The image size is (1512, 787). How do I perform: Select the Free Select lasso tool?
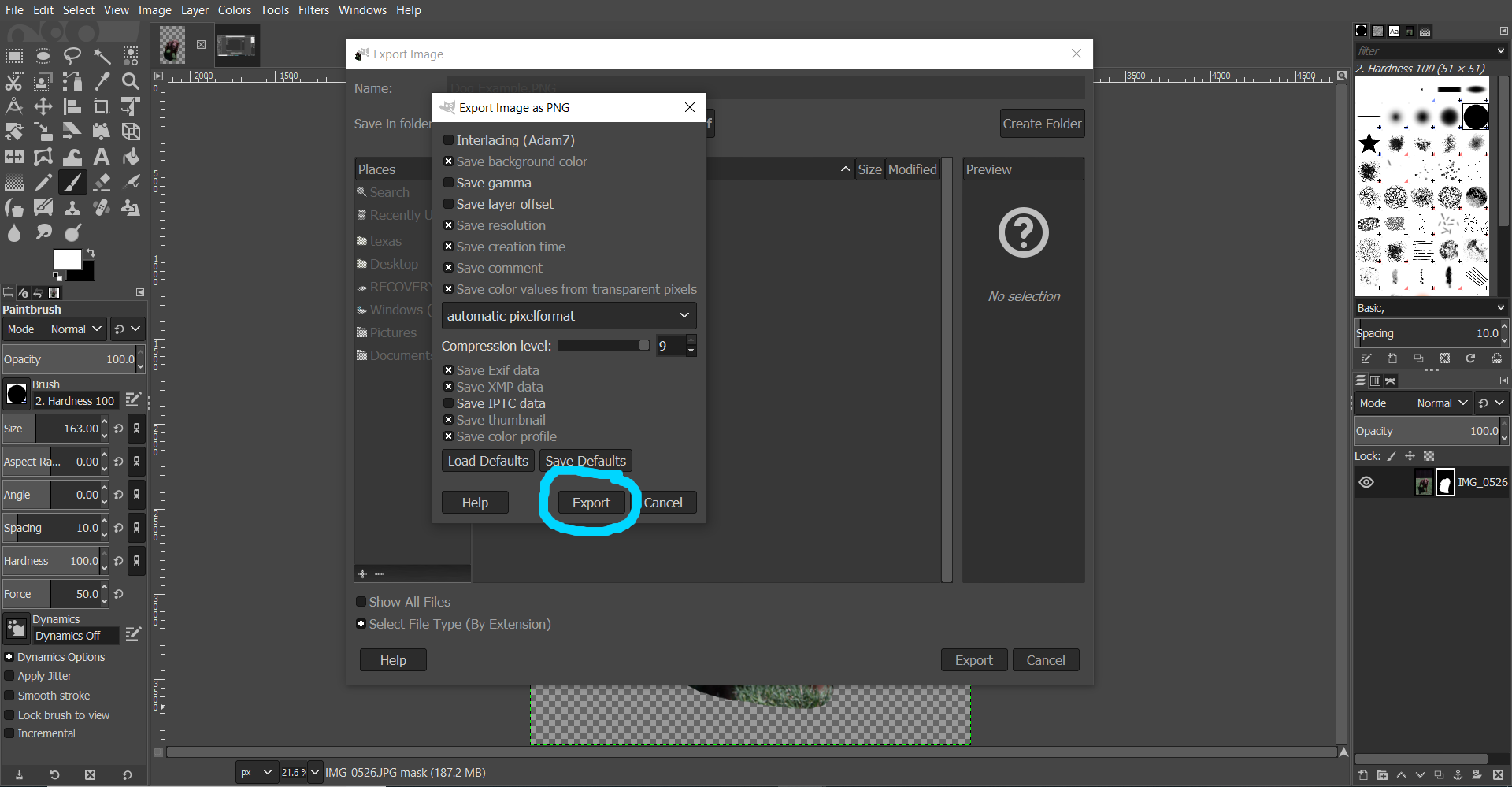pos(72,56)
